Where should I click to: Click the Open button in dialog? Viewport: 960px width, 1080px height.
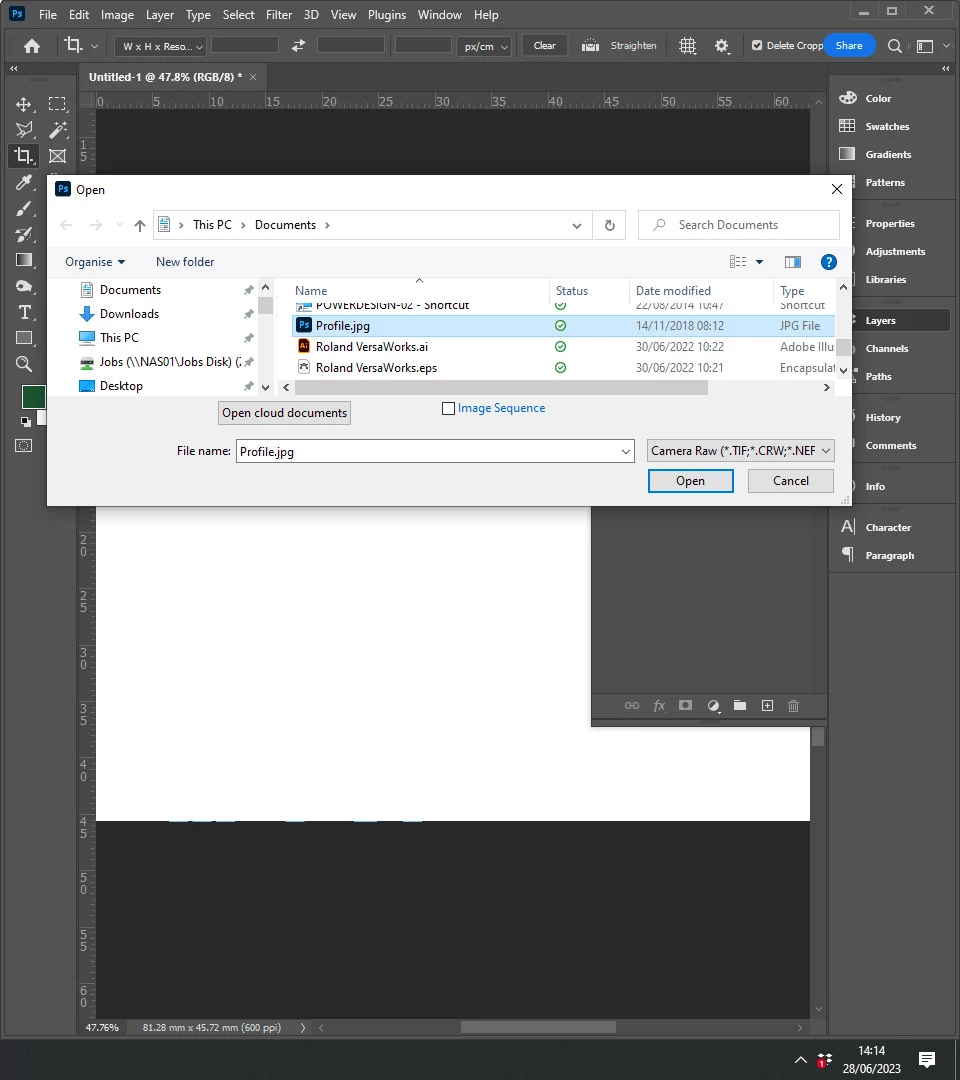[x=690, y=481]
